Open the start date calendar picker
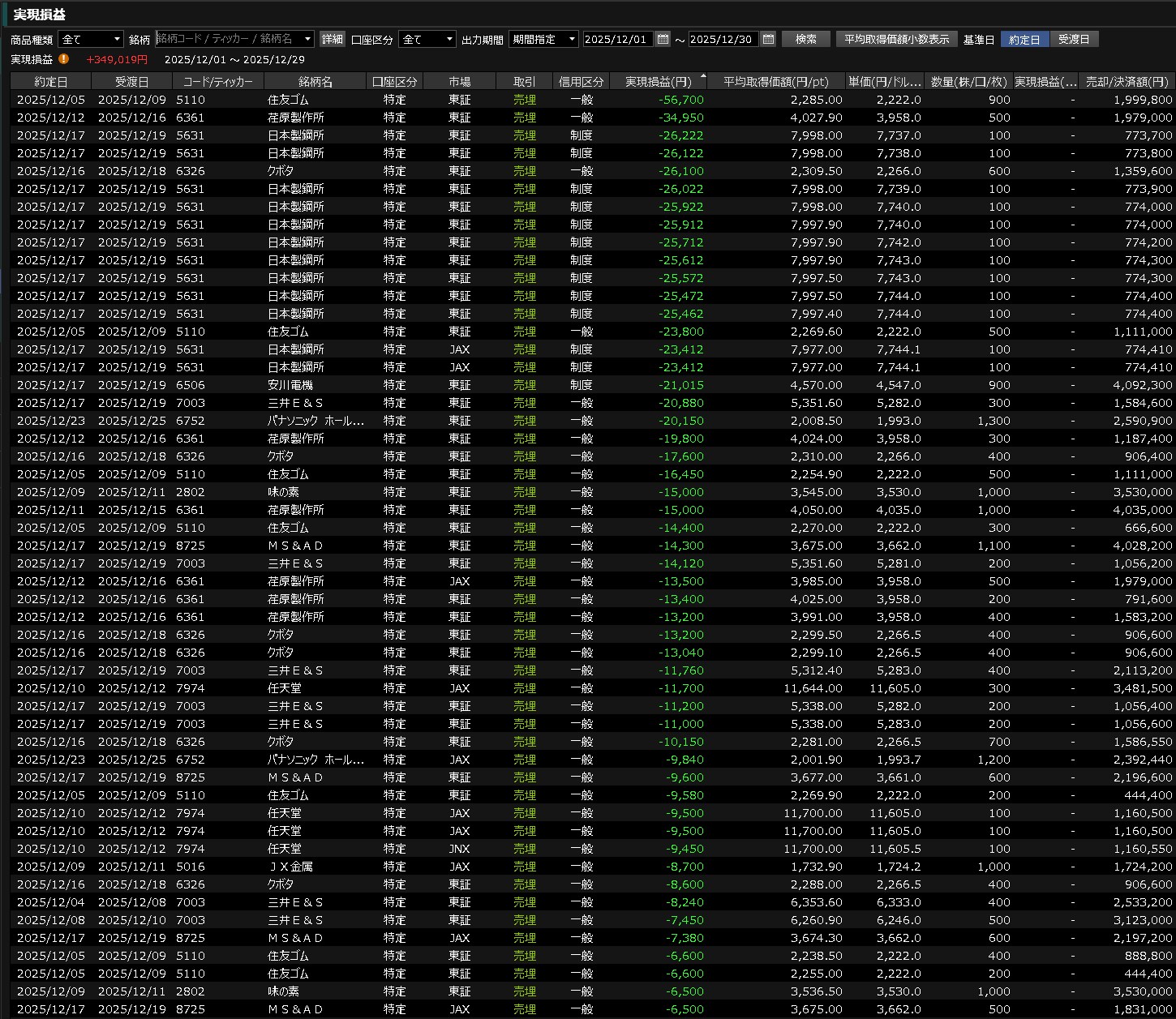 (x=663, y=39)
